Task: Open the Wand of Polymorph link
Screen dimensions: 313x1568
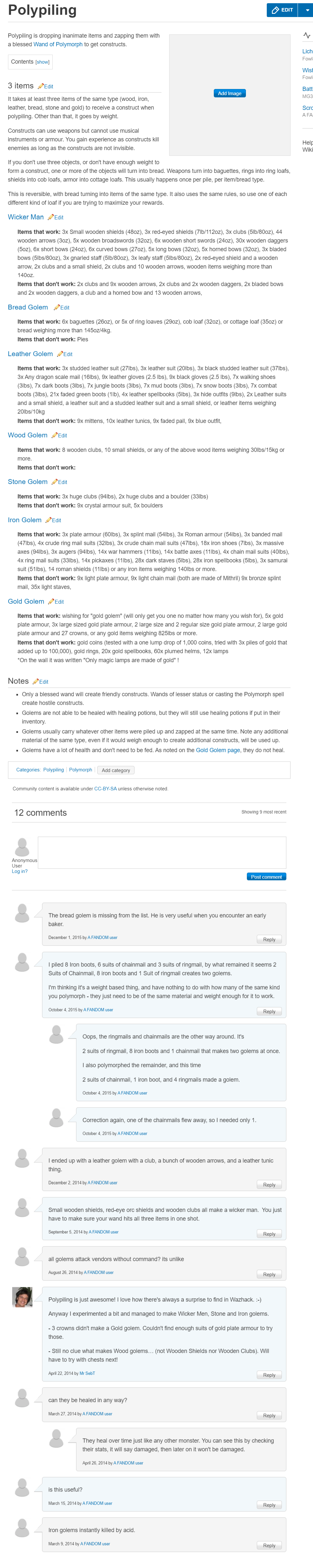Action: 58,44
